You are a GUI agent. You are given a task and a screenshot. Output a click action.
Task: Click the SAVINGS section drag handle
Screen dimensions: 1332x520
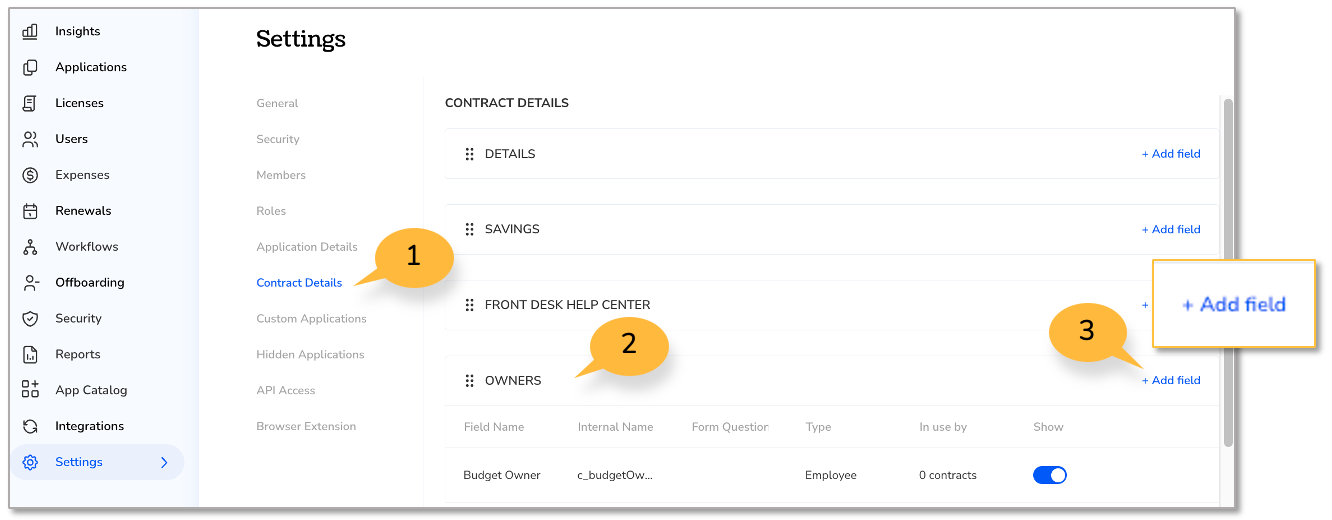point(469,229)
